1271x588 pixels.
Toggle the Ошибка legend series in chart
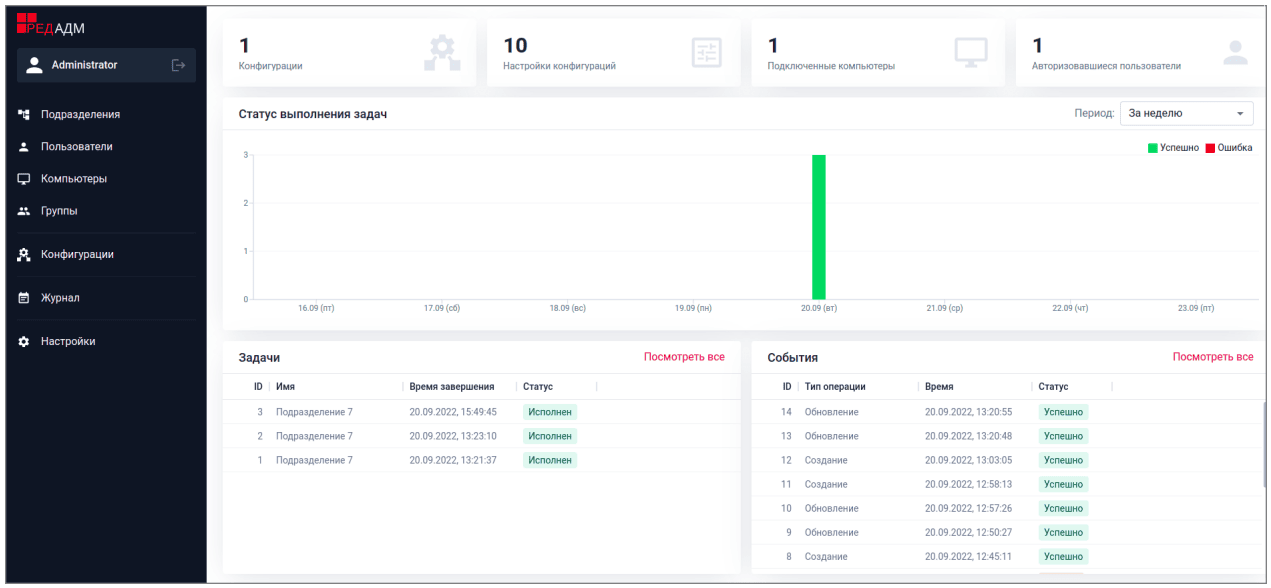click(1229, 148)
